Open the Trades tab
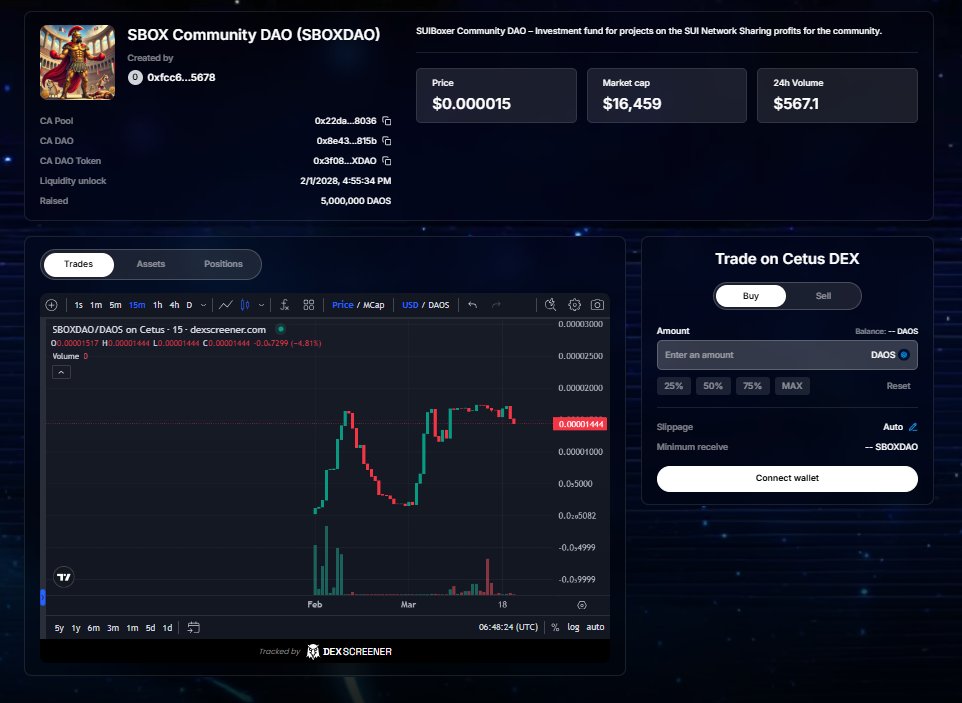This screenshot has height=703, width=962. [x=79, y=264]
